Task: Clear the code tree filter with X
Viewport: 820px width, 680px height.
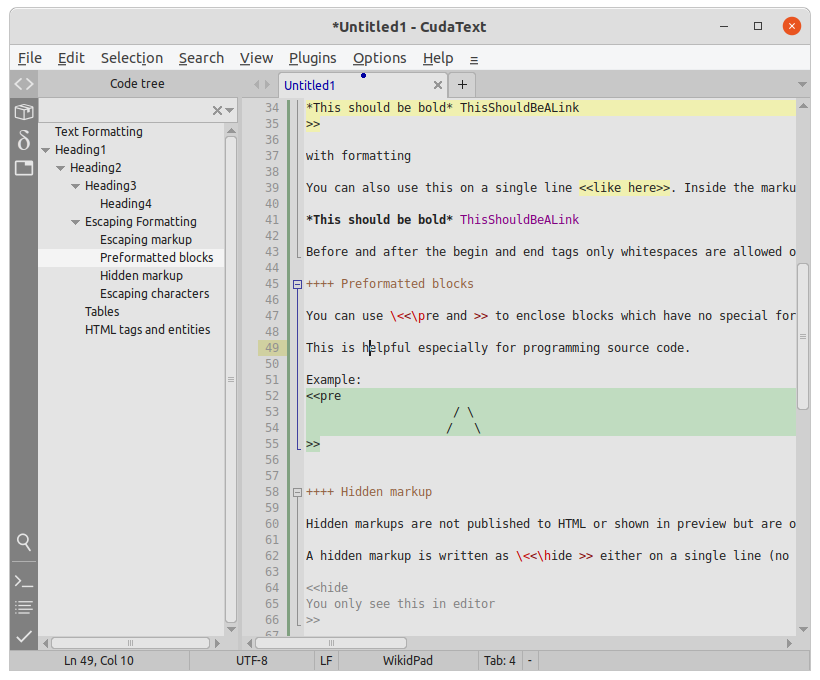Action: [217, 110]
